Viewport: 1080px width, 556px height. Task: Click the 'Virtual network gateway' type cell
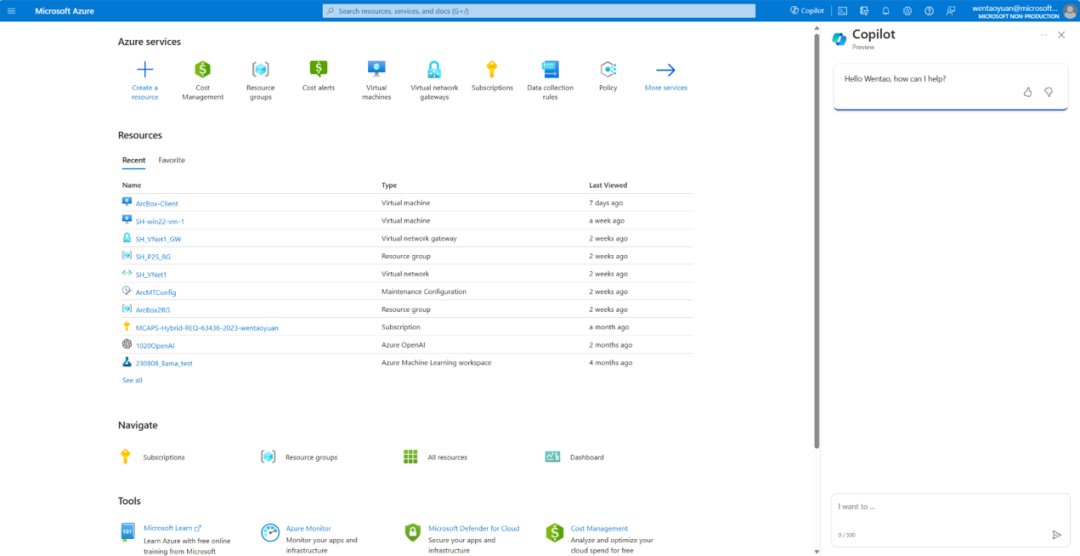pos(419,238)
